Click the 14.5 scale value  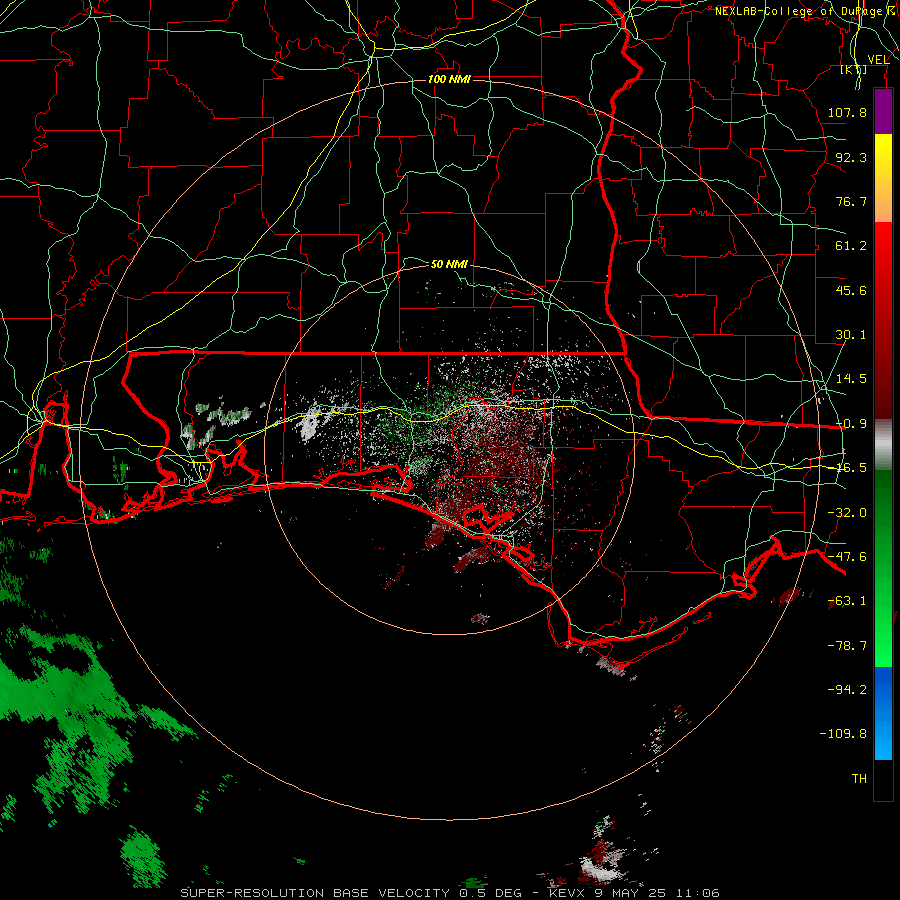[x=851, y=379]
